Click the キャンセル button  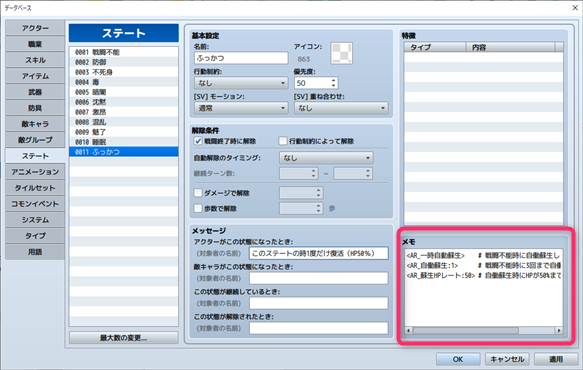[507, 359]
